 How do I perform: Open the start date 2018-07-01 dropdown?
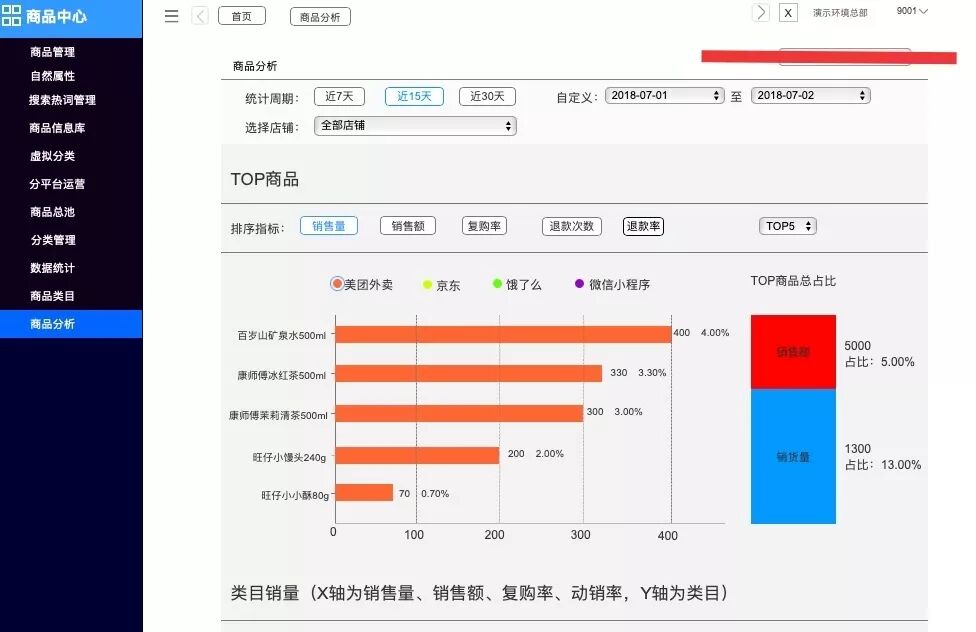click(x=664, y=95)
